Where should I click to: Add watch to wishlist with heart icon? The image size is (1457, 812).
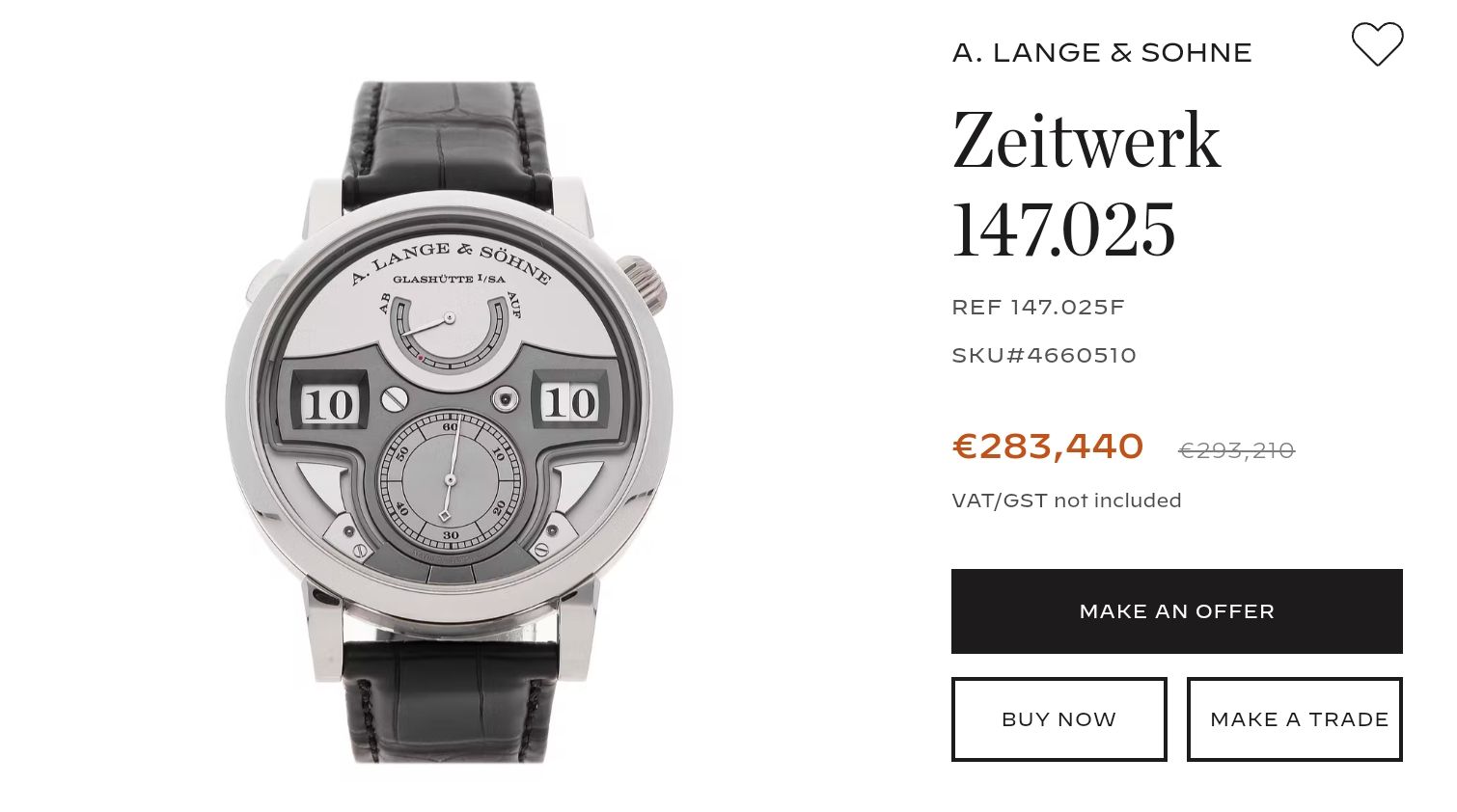[1377, 44]
